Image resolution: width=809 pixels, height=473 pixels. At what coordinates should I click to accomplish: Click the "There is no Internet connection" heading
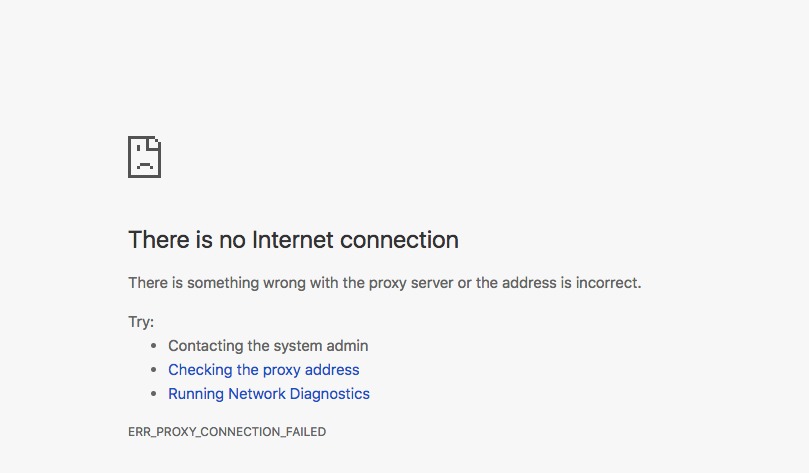pyautogui.click(x=293, y=240)
